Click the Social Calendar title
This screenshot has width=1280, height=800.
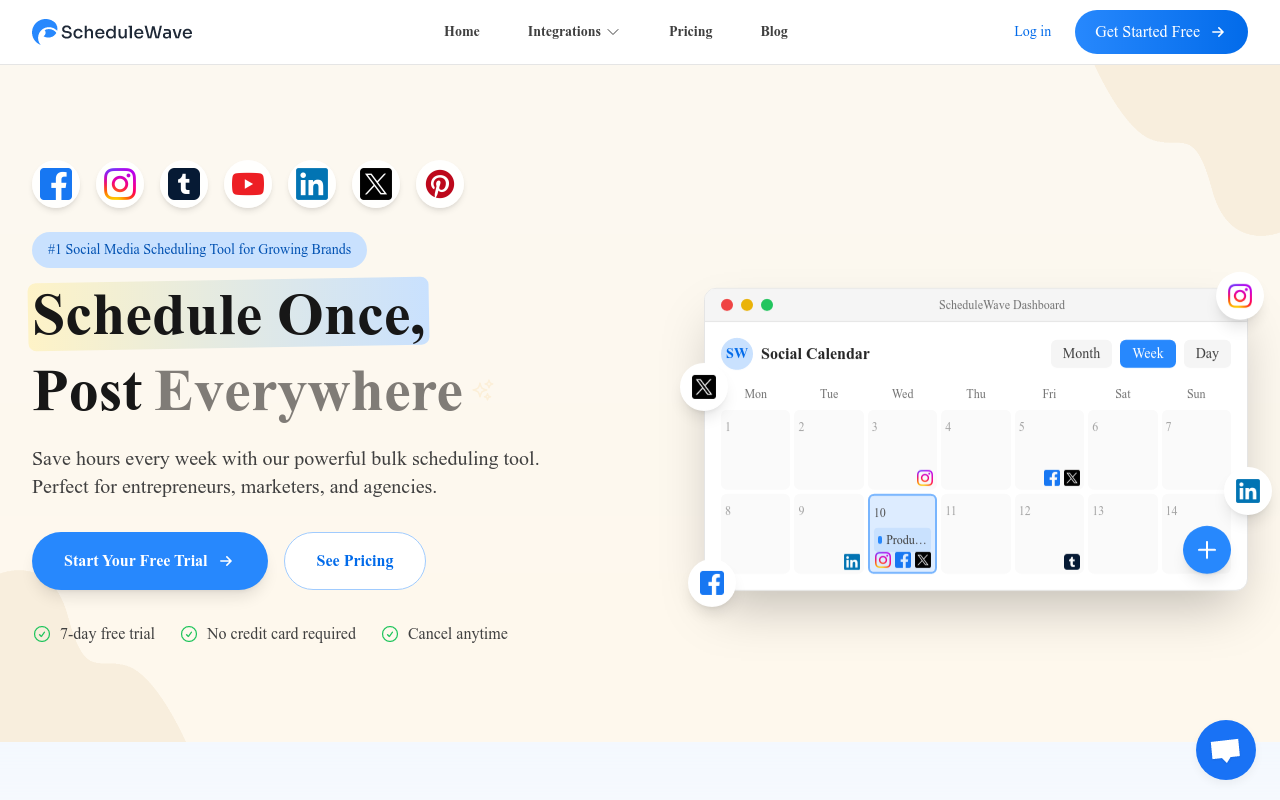[x=815, y=354]
